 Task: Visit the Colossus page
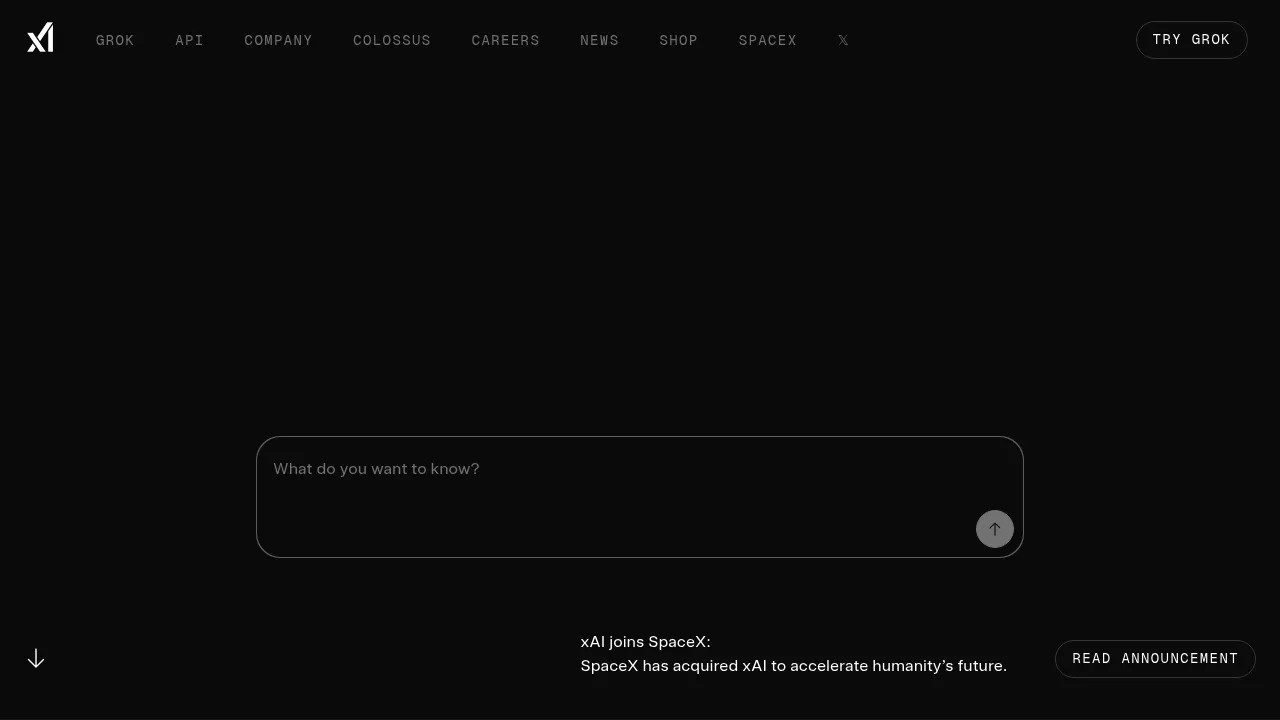coord(392,40)
